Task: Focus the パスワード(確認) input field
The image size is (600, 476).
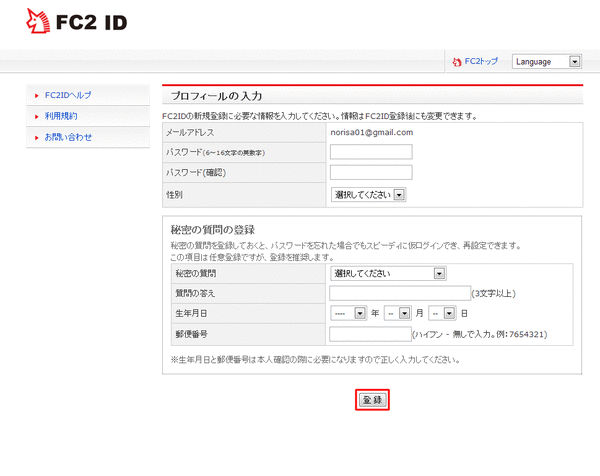Action: pos(371,172)
